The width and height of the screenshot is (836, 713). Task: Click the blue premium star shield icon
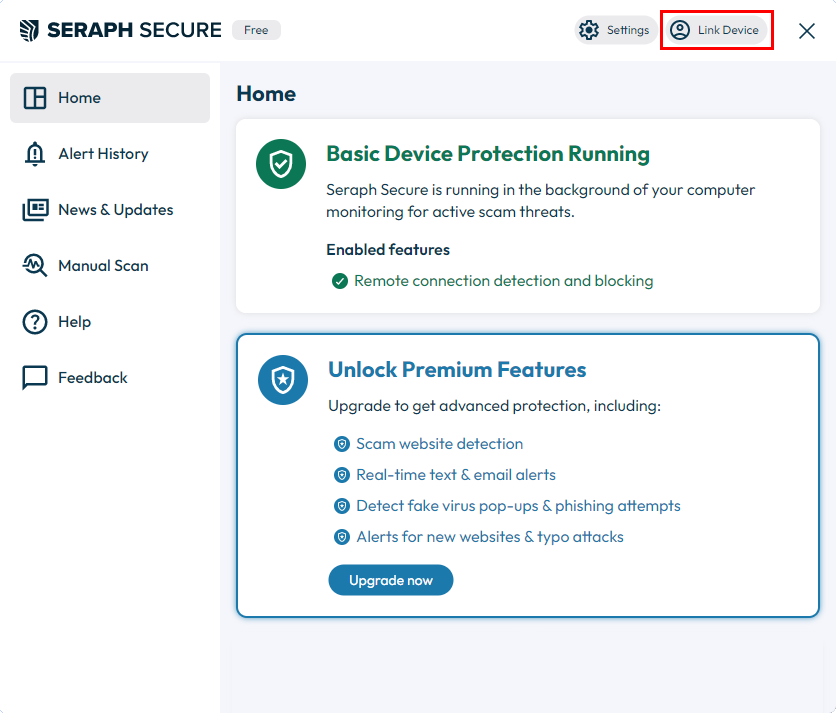(283, 380)
